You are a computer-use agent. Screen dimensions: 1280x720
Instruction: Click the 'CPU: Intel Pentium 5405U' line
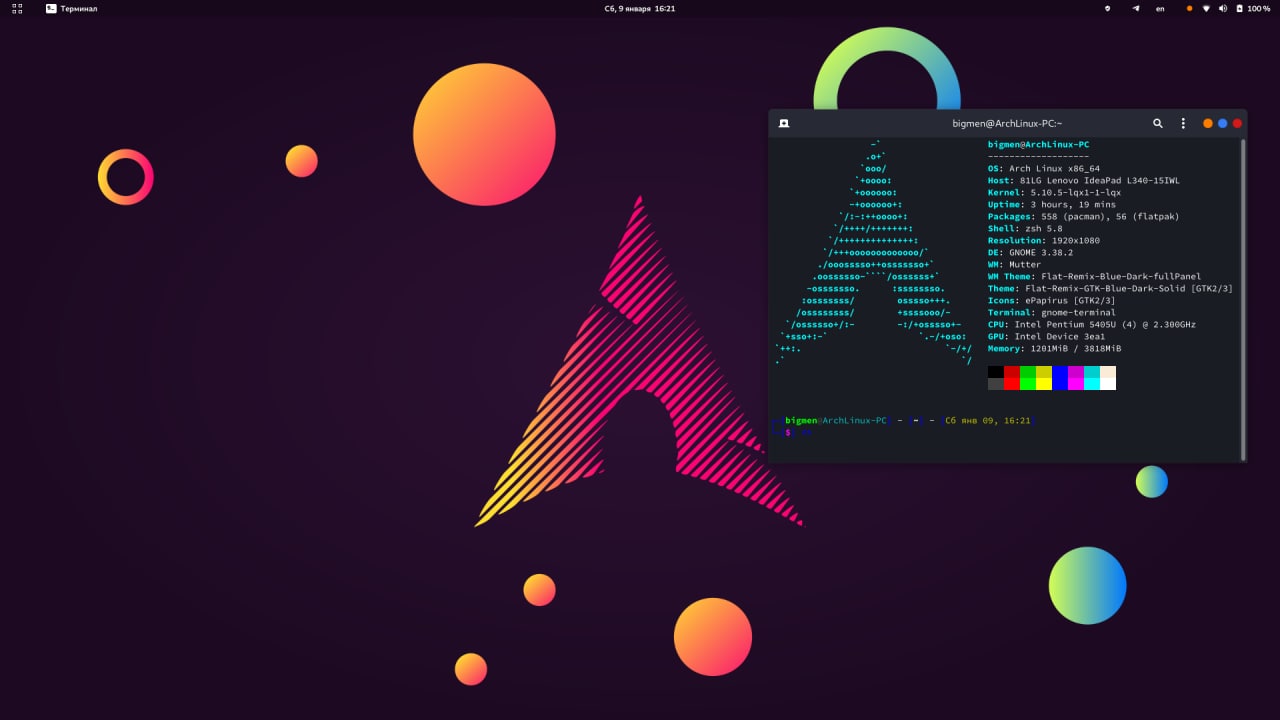click(x=1092, y=325)
